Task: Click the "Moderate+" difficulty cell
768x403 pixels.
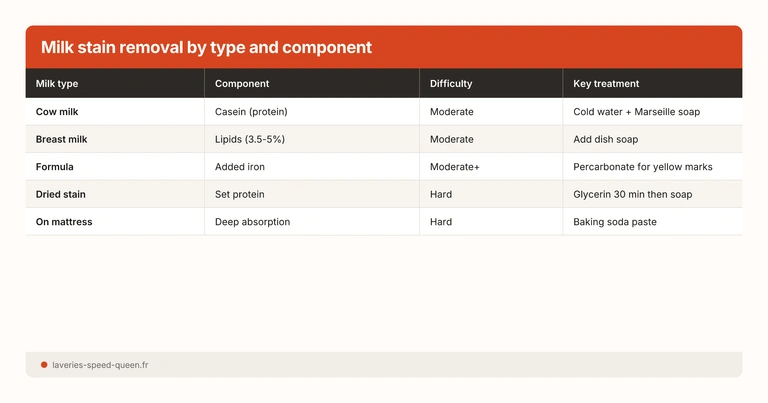Action: (455, 167)
